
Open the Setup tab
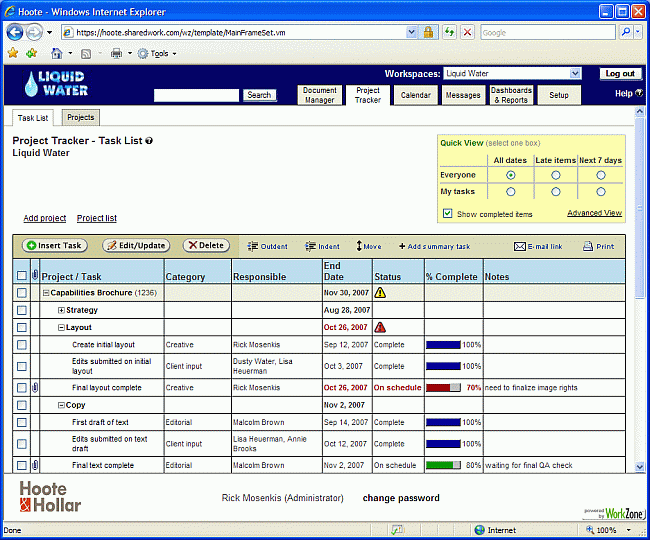click(559, 95)
